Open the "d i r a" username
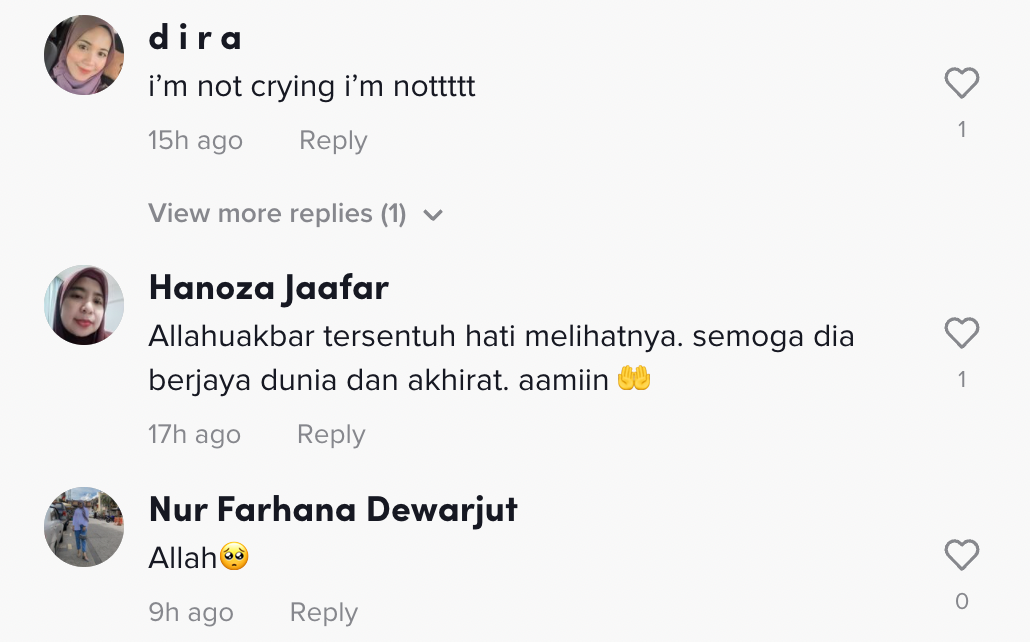 tap(196, 37)
